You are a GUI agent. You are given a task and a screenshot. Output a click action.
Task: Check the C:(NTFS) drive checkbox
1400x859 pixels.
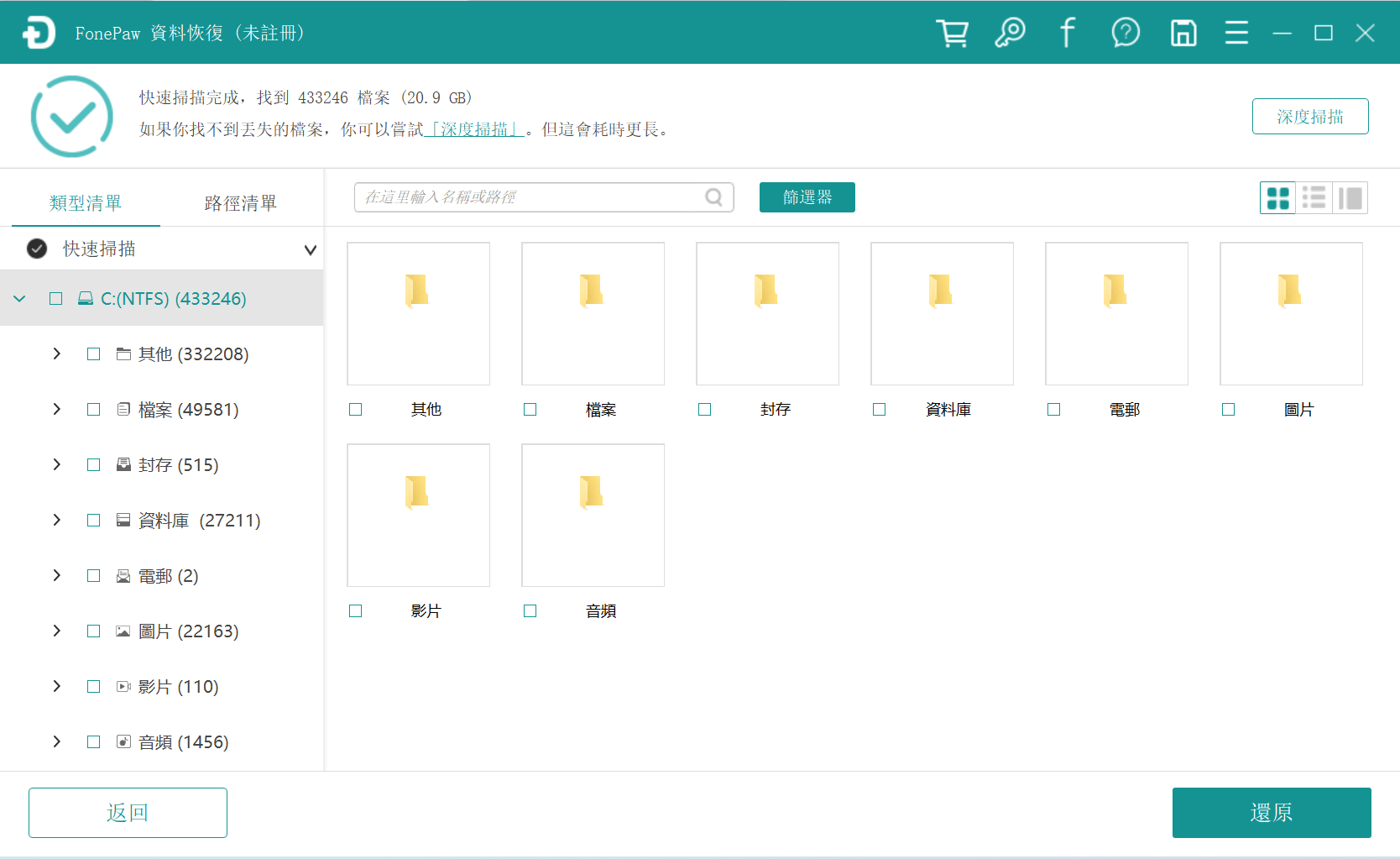[56, 298]
